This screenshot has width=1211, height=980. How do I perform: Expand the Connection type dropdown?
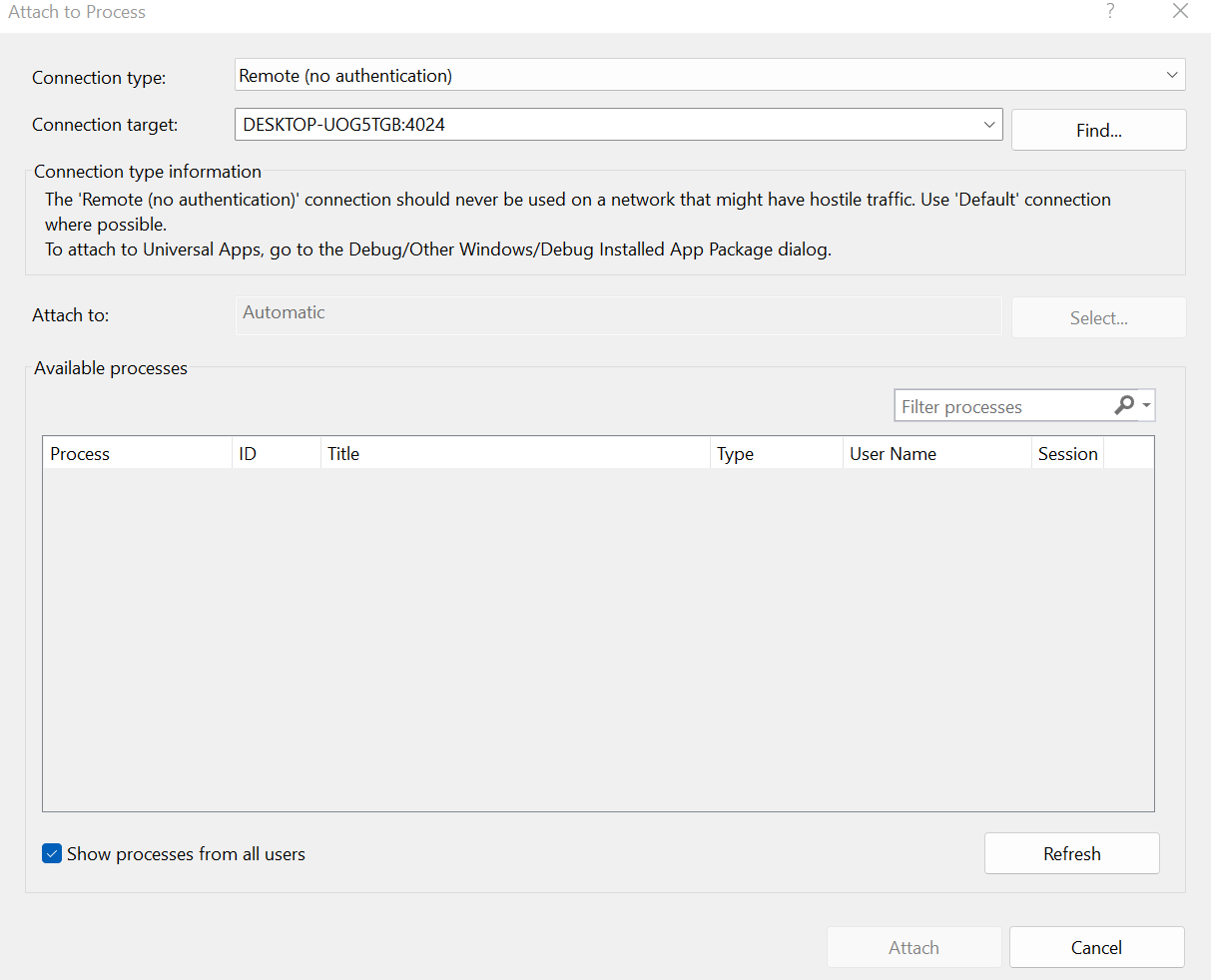1171,76
